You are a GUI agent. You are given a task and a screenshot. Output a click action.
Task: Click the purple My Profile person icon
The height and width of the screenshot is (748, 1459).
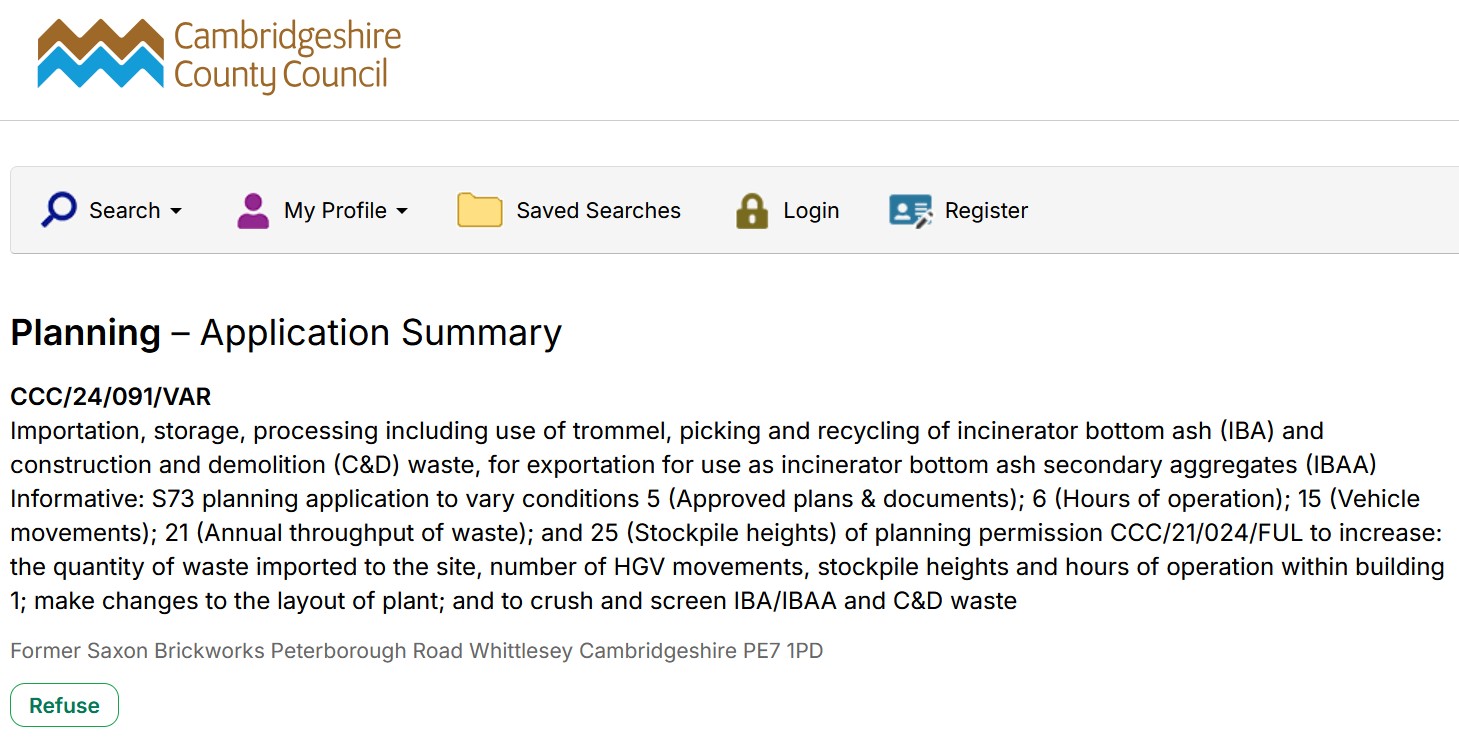pos(253,211)
